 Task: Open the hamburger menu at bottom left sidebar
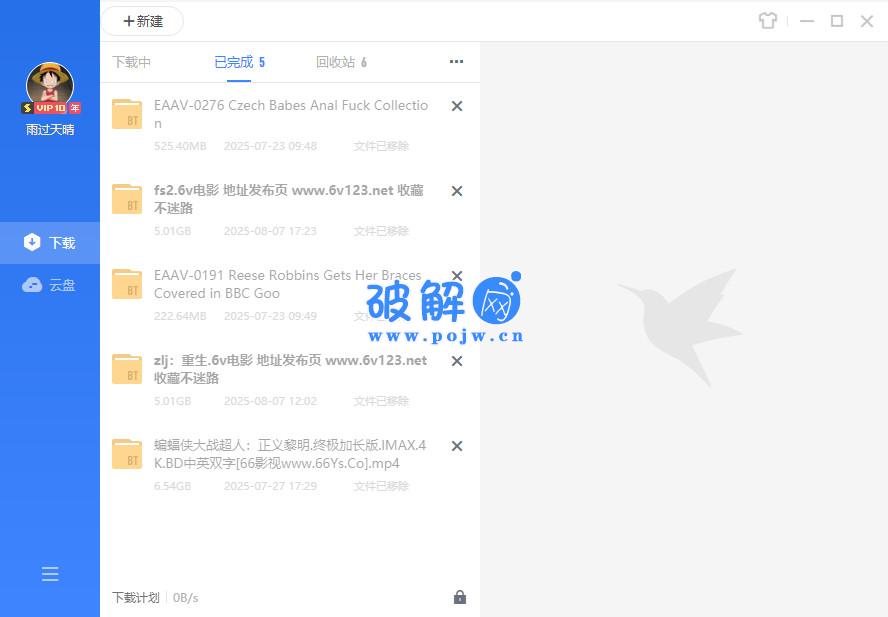point(50,574)
